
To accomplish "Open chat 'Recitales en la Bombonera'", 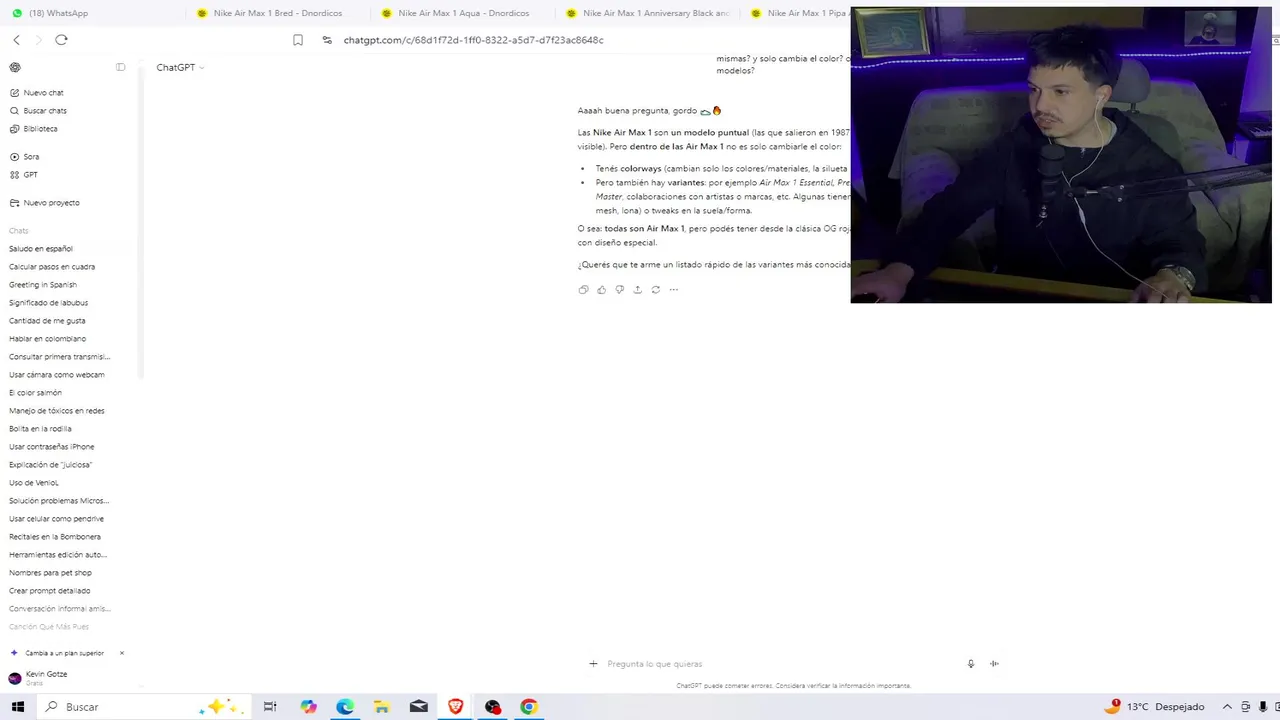I will (x=55, y=537).
